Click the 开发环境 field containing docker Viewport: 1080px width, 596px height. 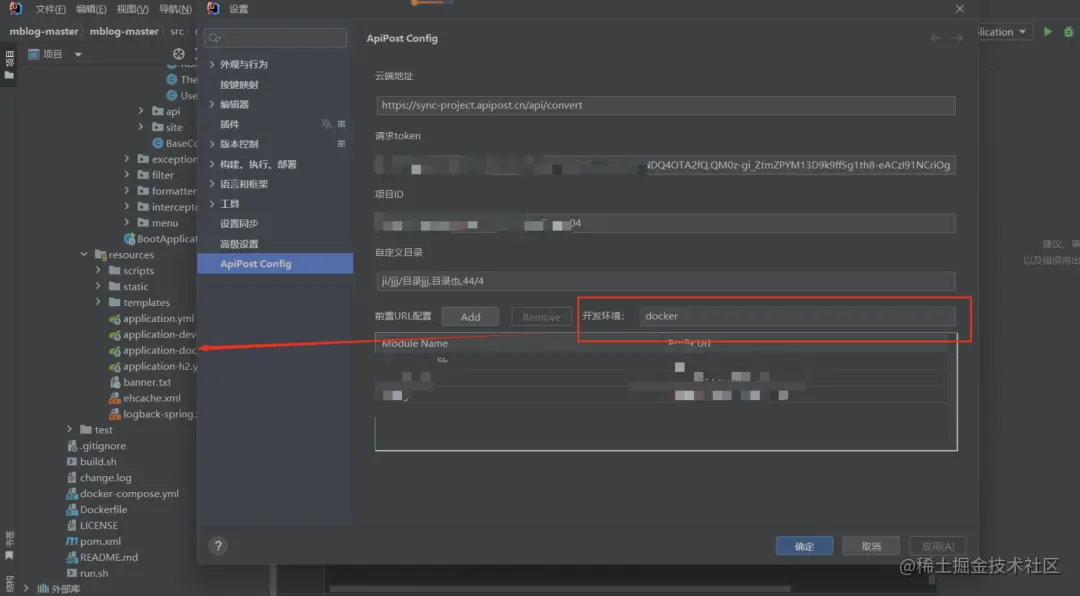(x=797, y=316)
